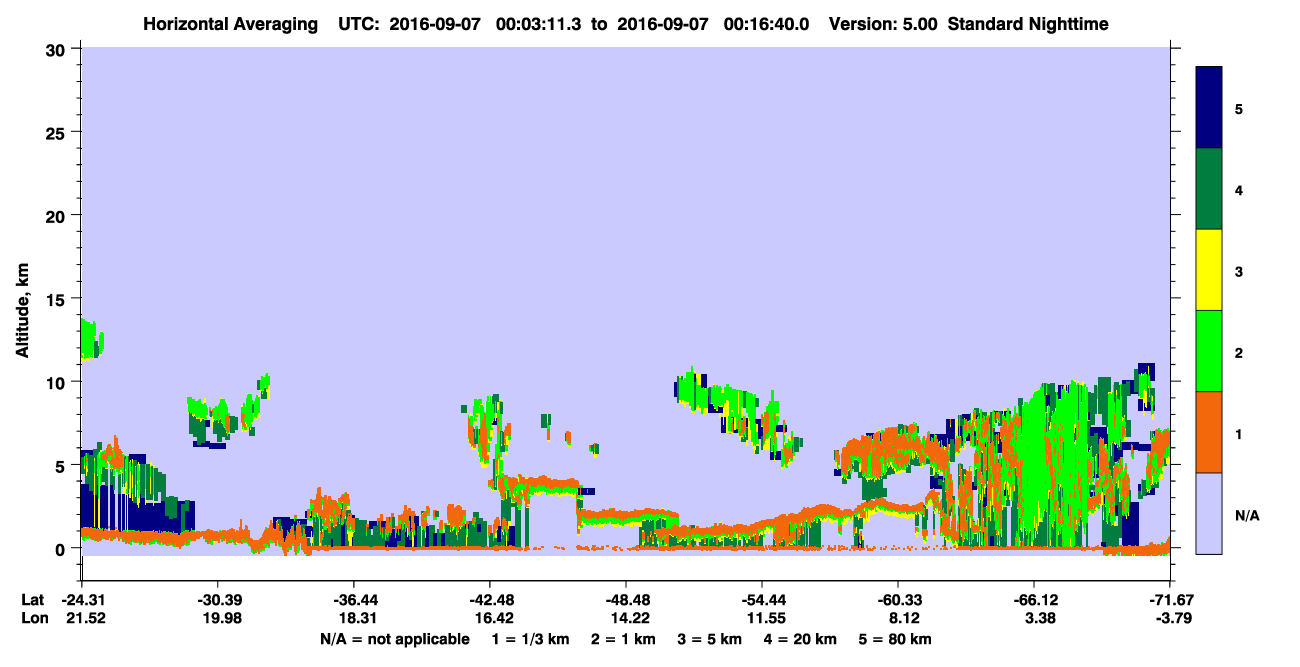Click the 'N/A = not applicable' legend note
1300x667 pixels.
coord(394,639)
